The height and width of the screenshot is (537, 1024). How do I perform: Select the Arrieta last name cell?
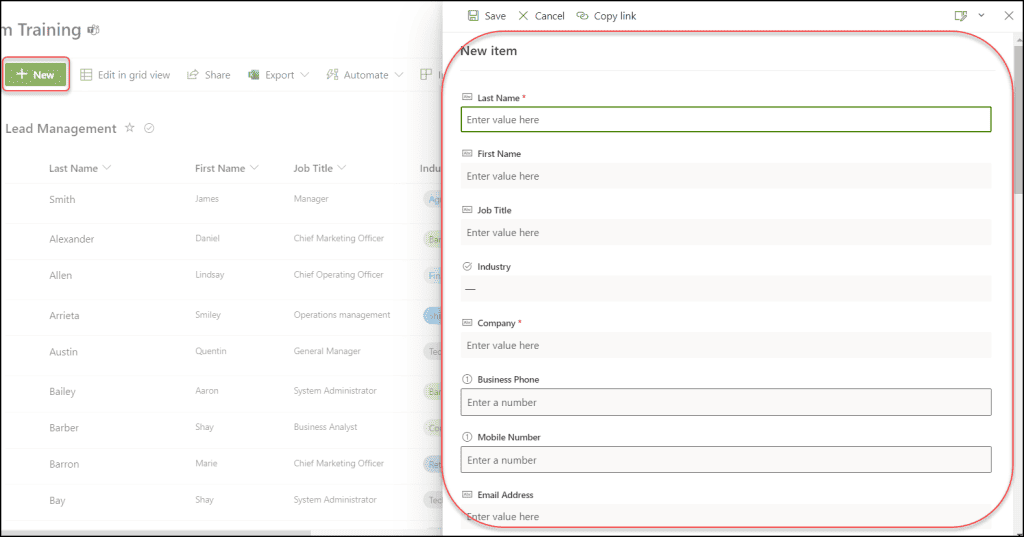(64, 316)
